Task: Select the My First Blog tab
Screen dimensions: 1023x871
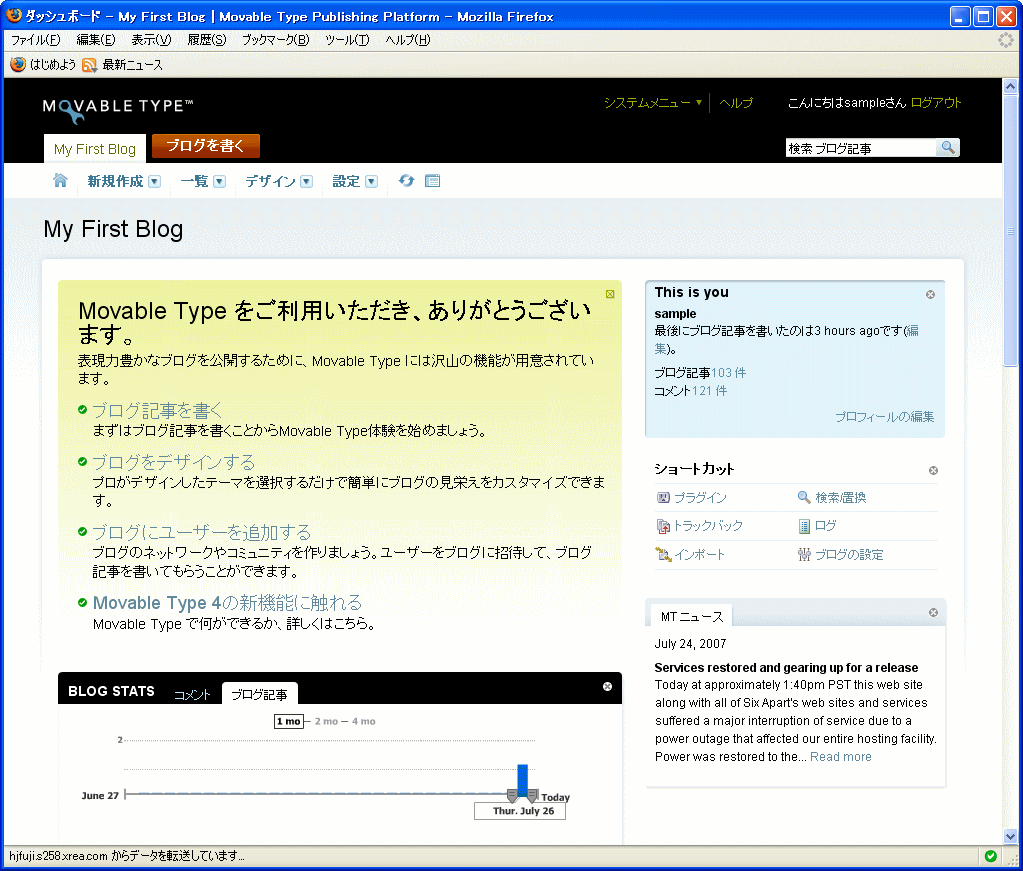Action: click(95, 149)
